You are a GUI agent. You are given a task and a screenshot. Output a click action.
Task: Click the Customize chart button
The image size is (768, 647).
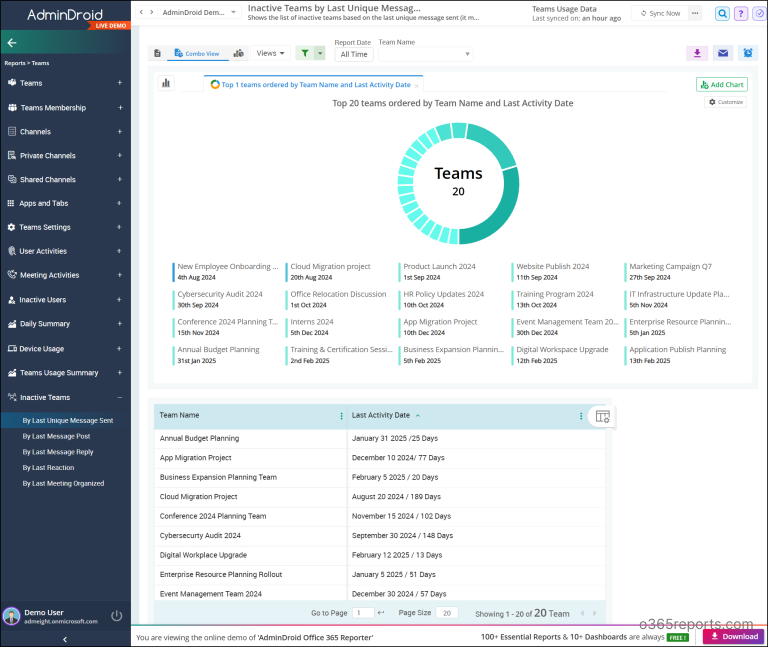pos(726,102)
